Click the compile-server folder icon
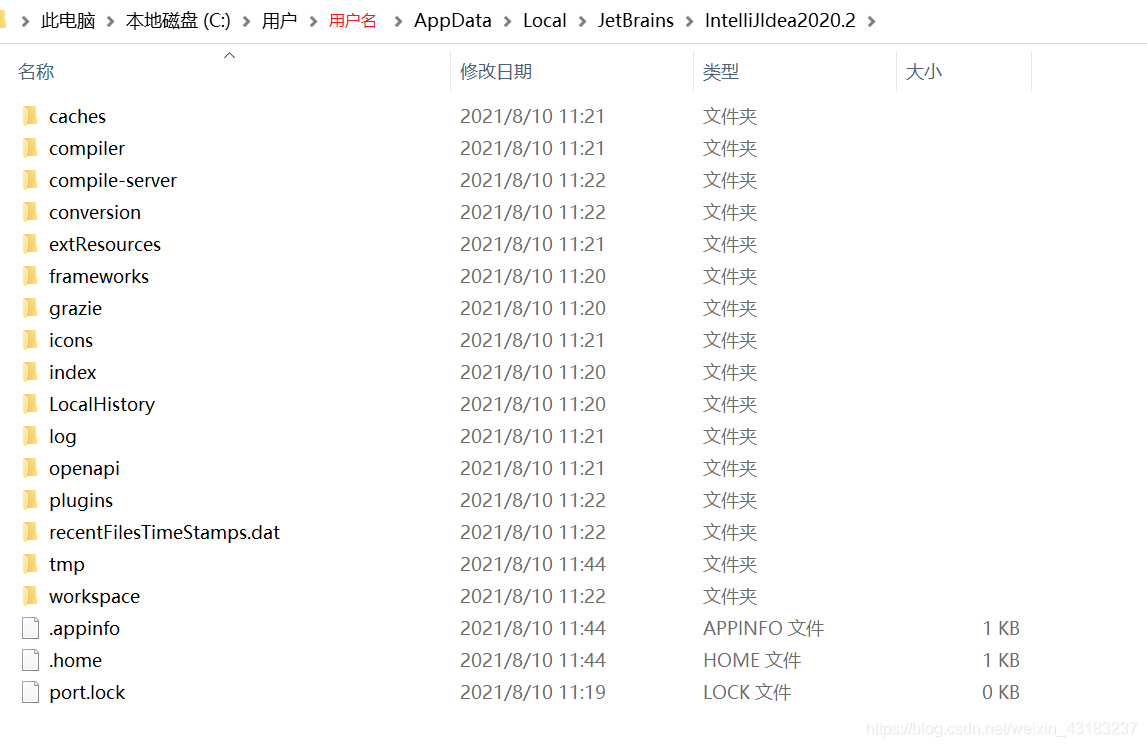Image resolution: width=1147 pixels, height=747 pixels. tap(30, 180)
